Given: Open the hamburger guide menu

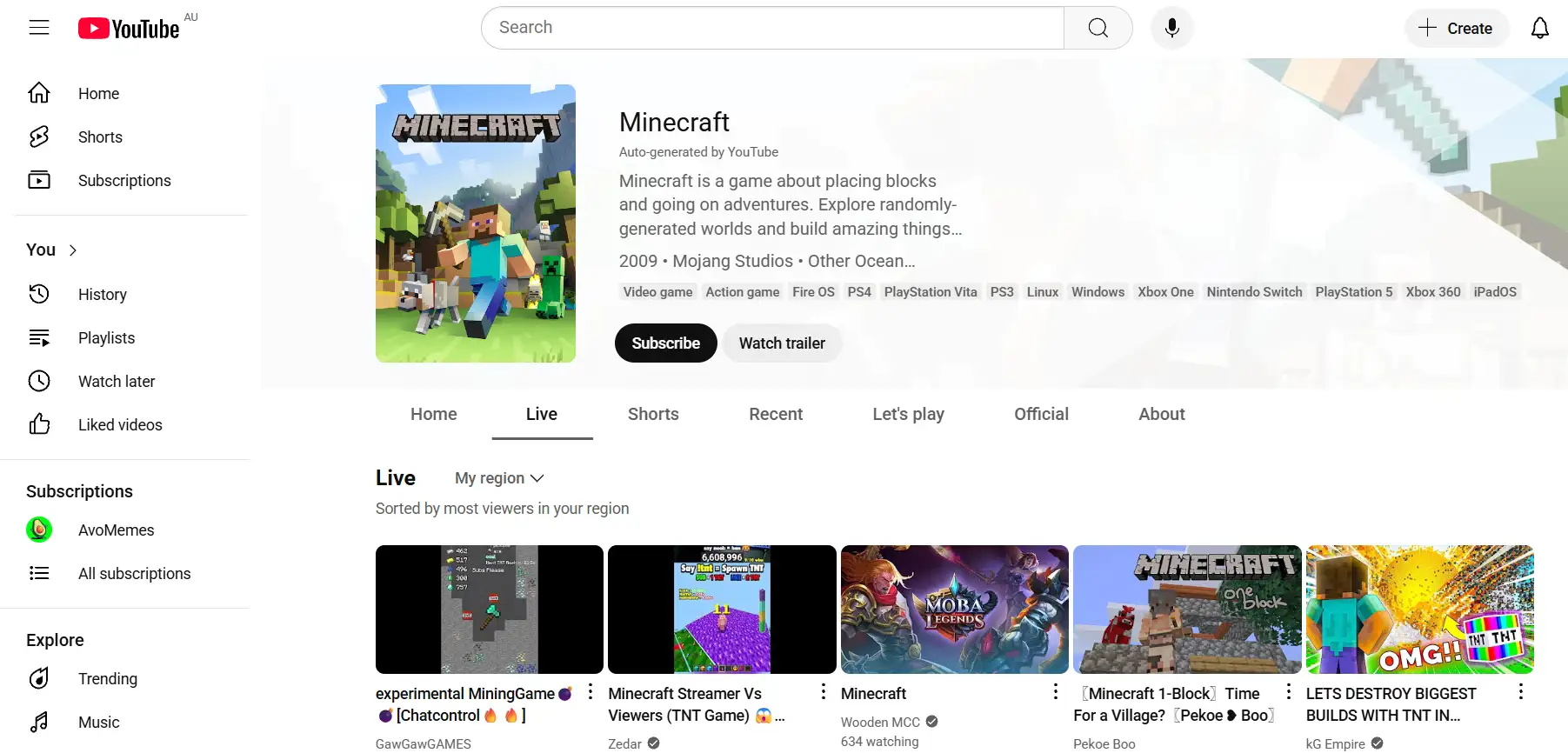Looking at the screenshot, I should click(39, 28).
